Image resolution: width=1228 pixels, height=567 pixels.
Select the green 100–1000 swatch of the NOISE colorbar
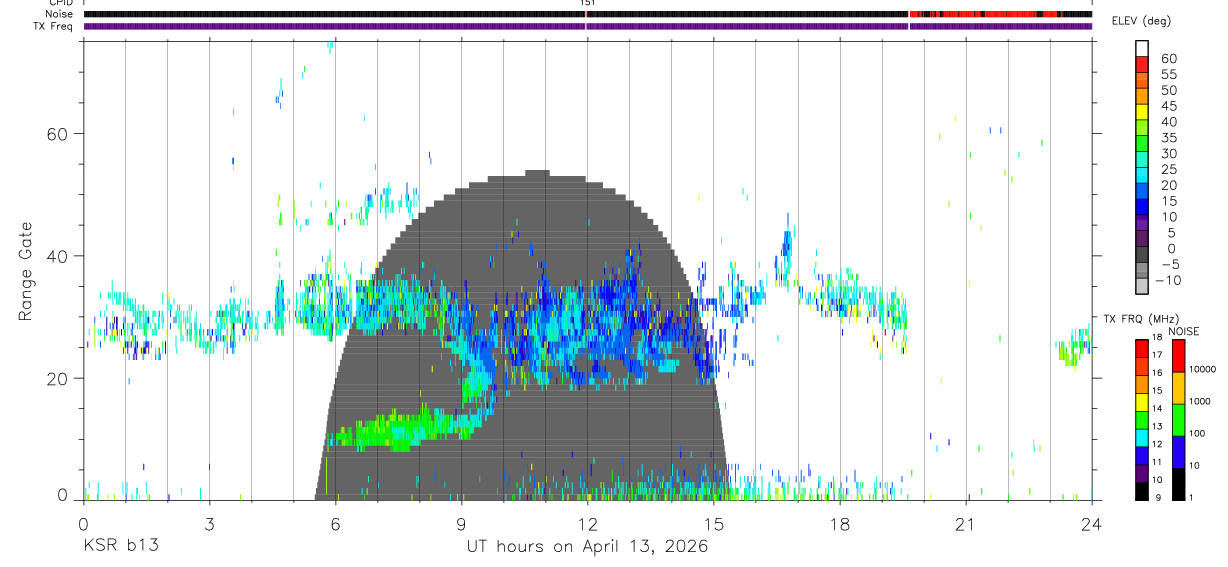(x=1179, y=419)
